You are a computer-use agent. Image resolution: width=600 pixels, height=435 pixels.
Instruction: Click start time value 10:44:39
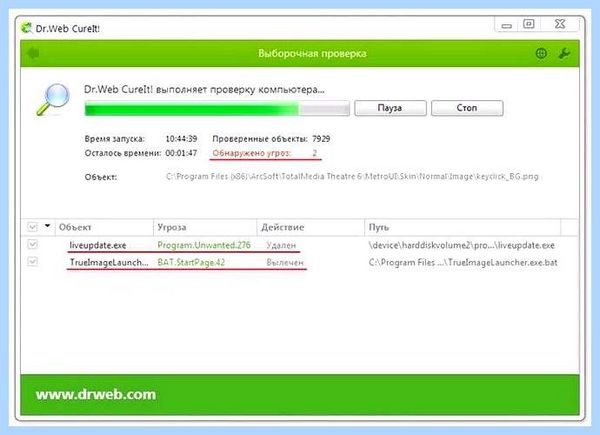[181, 138]
